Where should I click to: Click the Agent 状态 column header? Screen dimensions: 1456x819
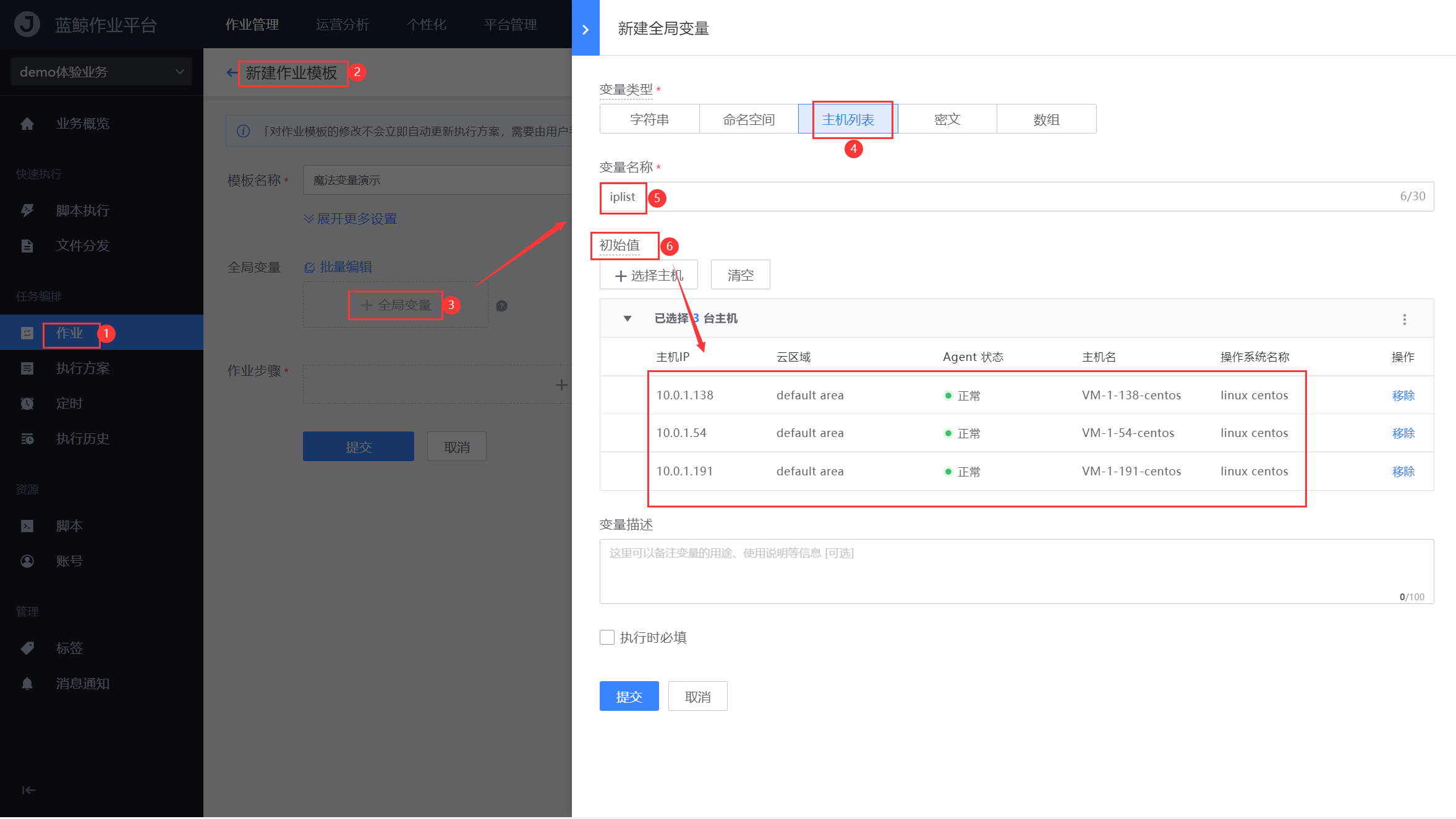pyautogui.click(x=973, y=357)
